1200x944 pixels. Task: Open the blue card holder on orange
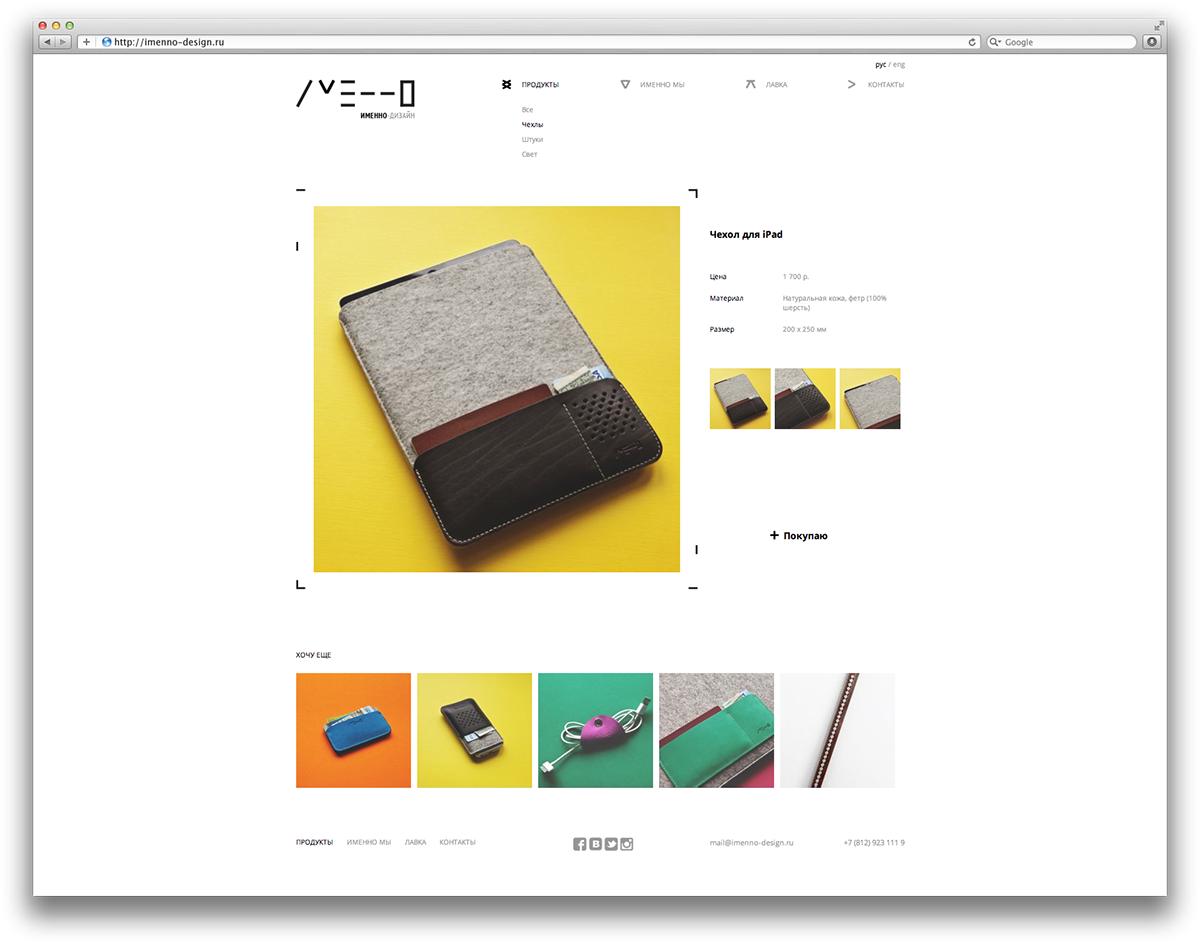click(x=353, y=730)
